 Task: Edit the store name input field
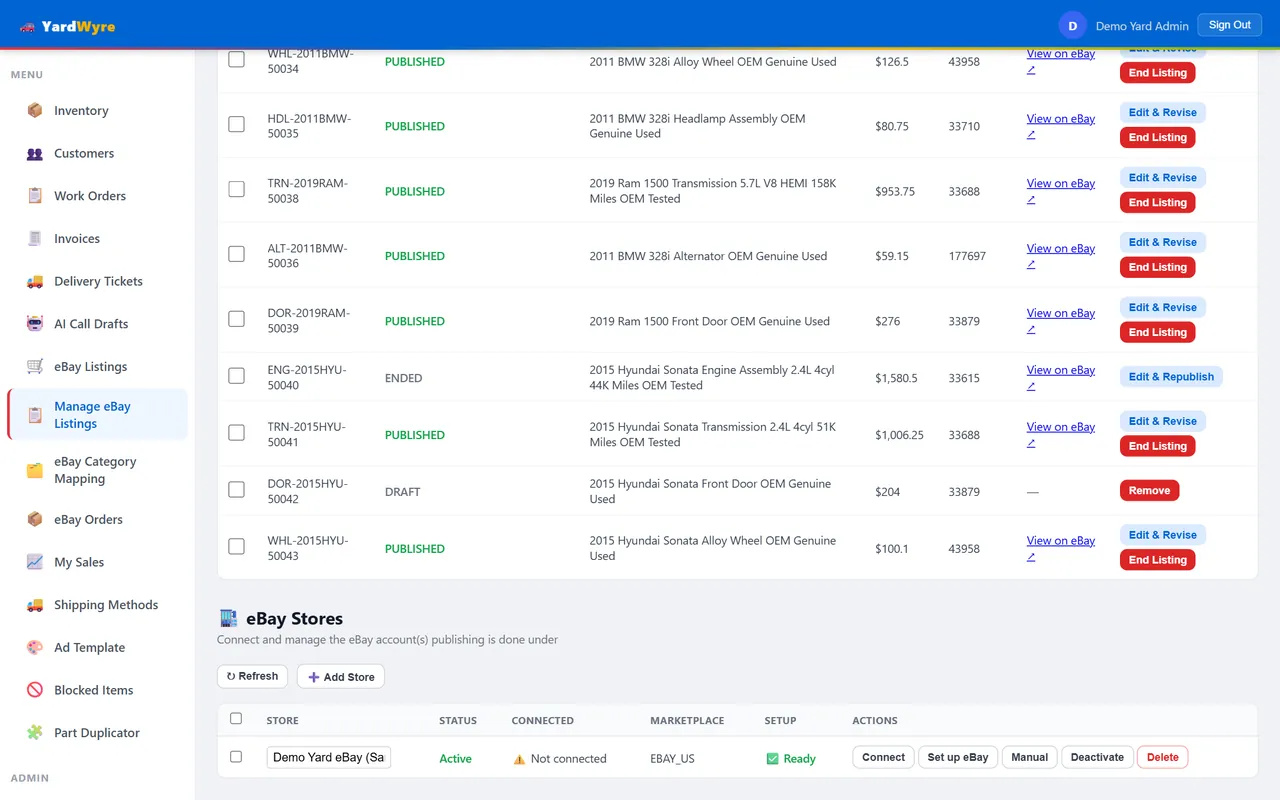click(328, 757)
